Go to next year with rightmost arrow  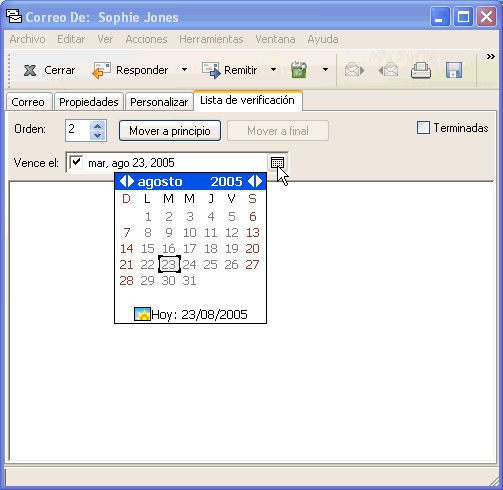[259, 181]
